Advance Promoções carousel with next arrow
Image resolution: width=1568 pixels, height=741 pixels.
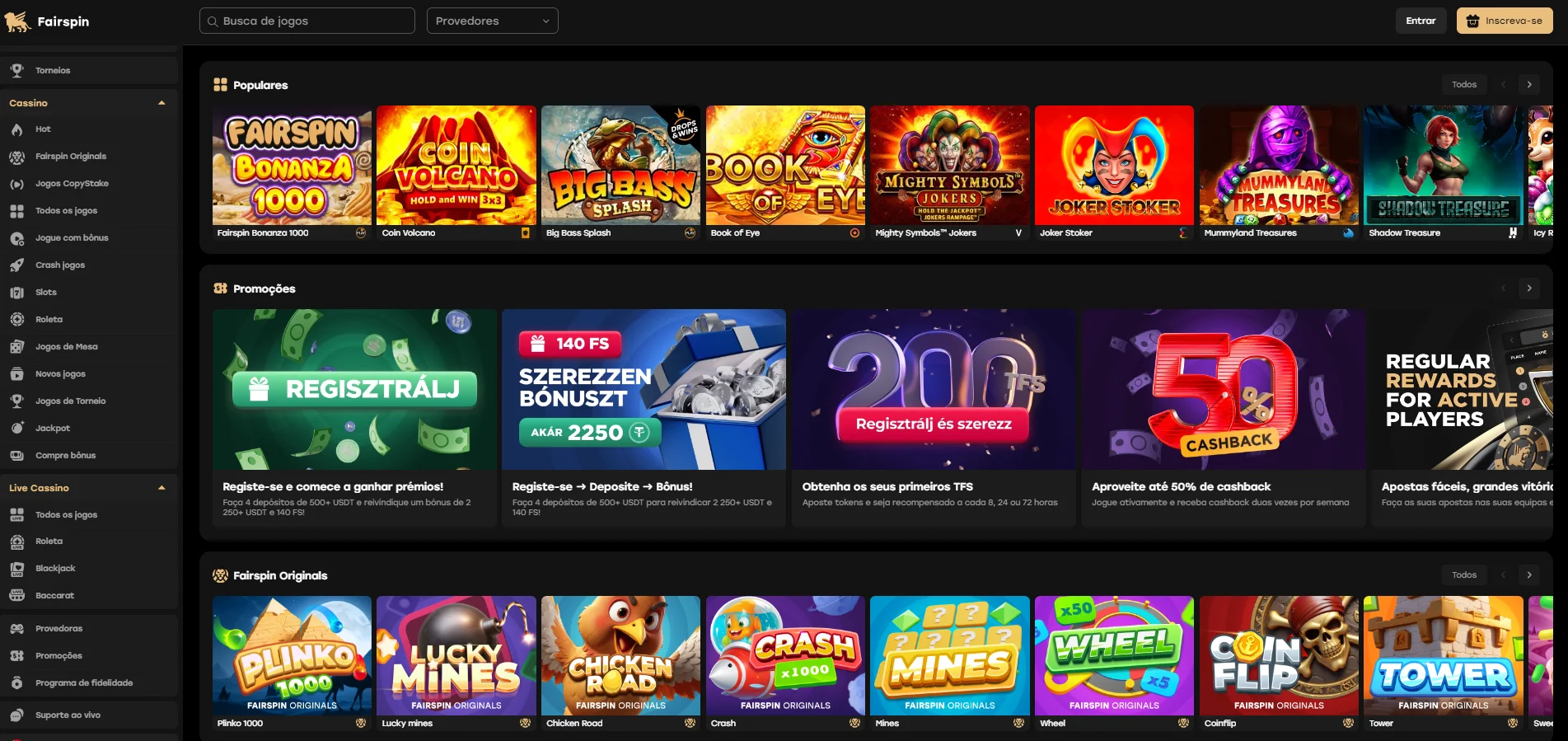point(1529,288)
